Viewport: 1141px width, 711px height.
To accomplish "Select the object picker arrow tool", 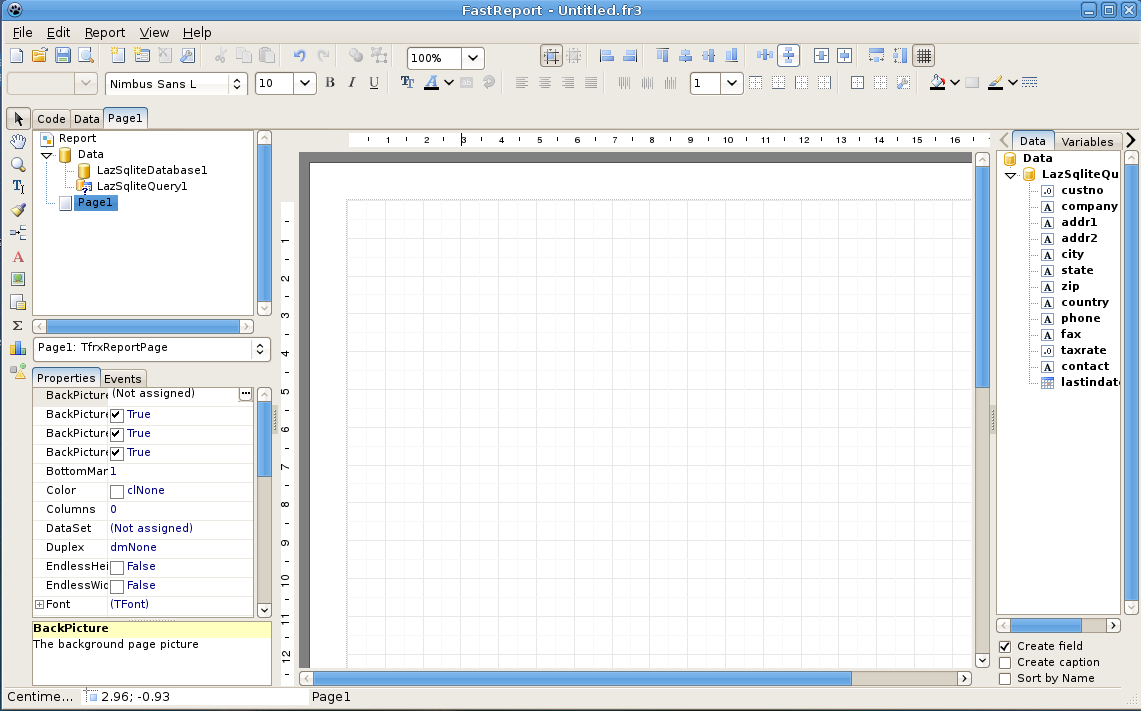I will pyautogui.click(x=17, y=119).
